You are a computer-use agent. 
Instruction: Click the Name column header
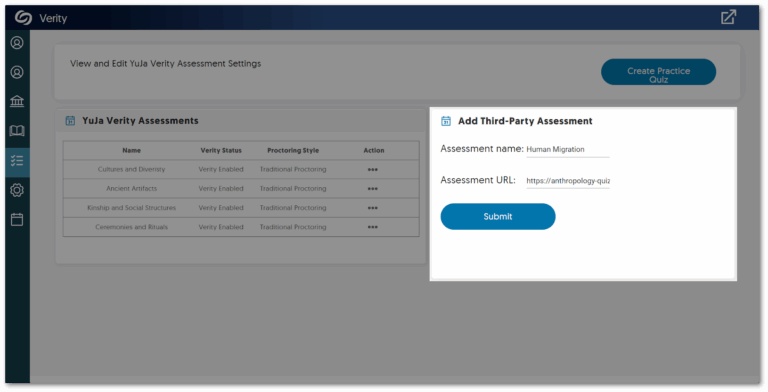(131, 150)
